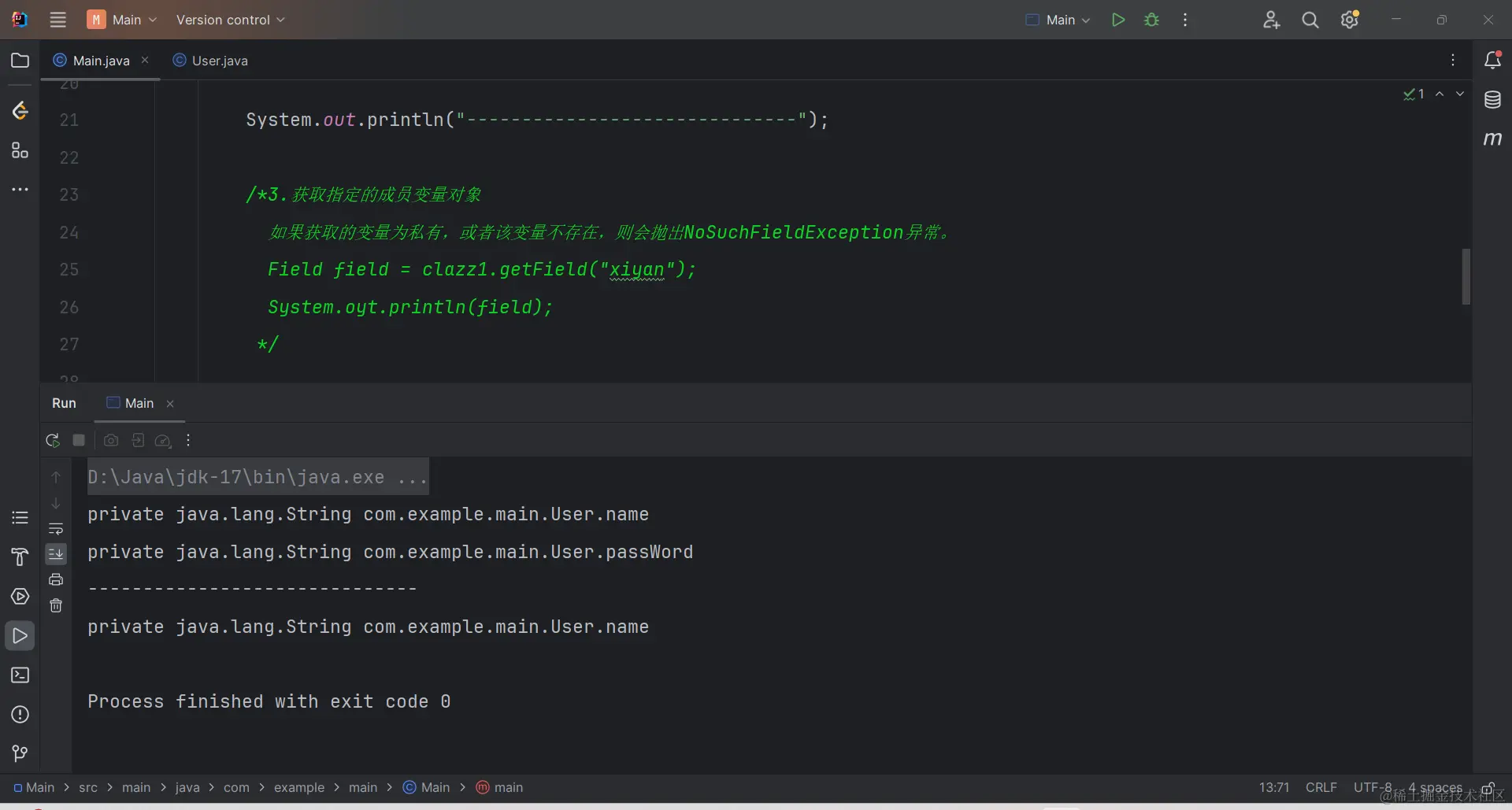
Task: Open the Version control dropdown
Action: (230, 20)
